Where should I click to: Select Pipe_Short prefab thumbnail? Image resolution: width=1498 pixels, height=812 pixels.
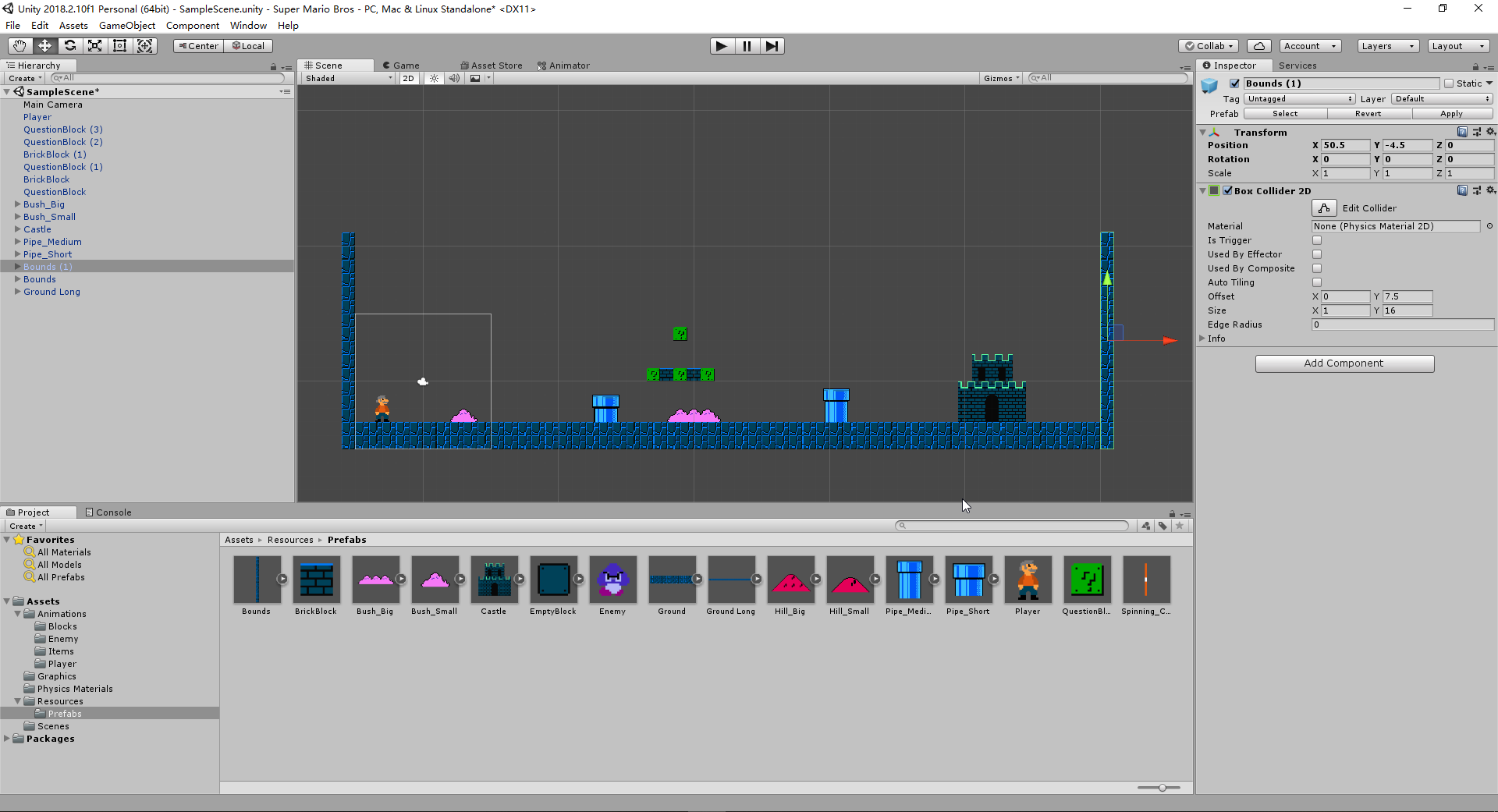968,580
